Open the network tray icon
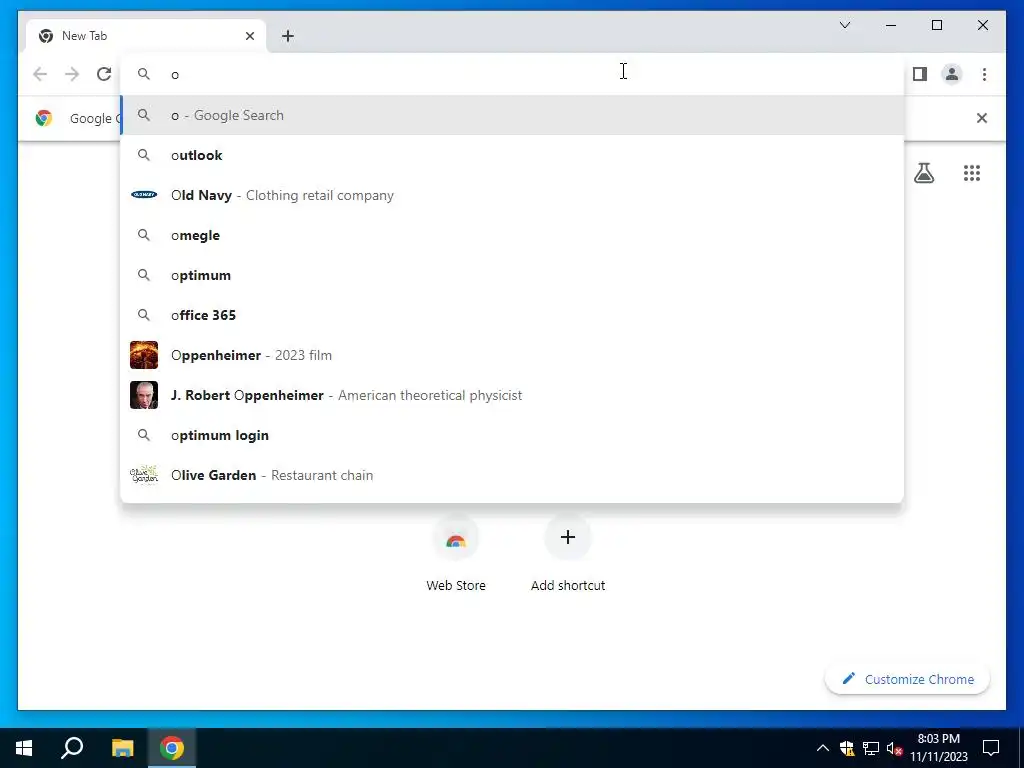 tap(871, 748)
